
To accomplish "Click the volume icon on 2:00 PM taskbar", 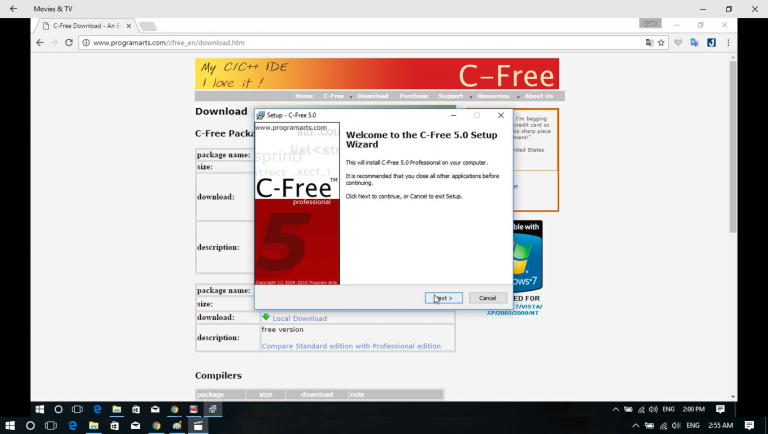I will (653, 409).
